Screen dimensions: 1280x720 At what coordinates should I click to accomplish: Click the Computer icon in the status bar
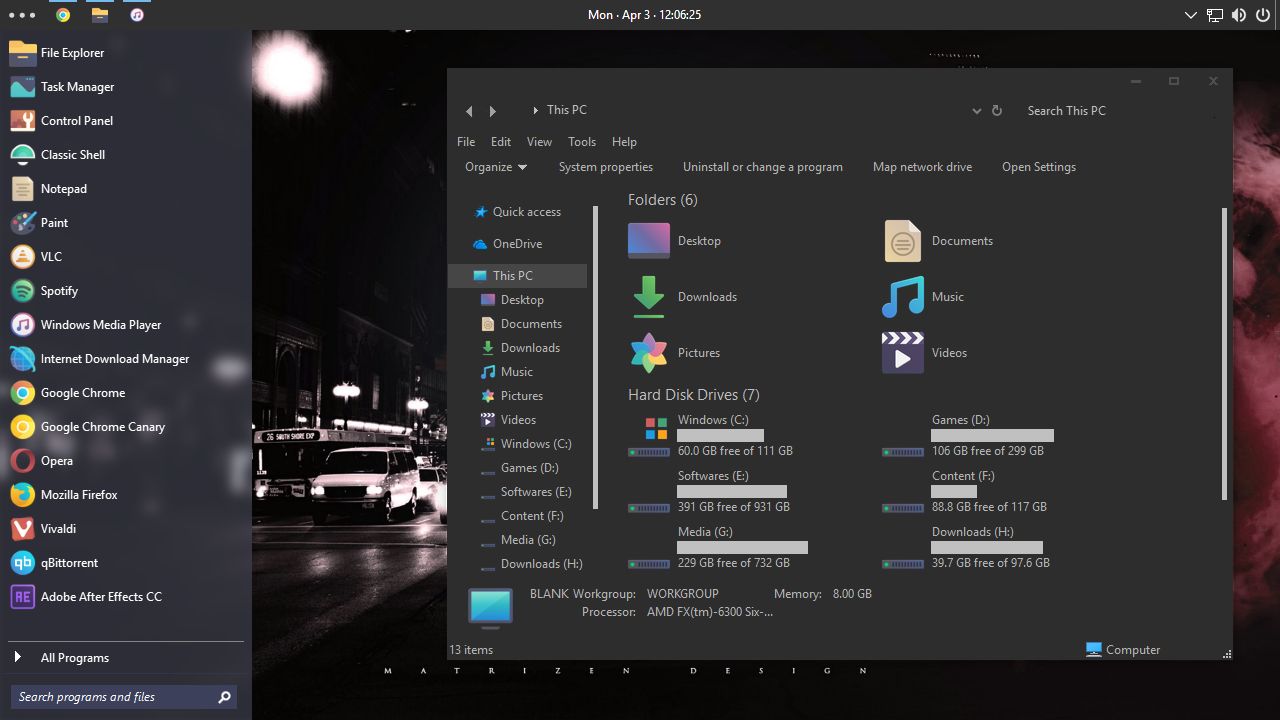pyautogui.click(x=1092, y=649)
